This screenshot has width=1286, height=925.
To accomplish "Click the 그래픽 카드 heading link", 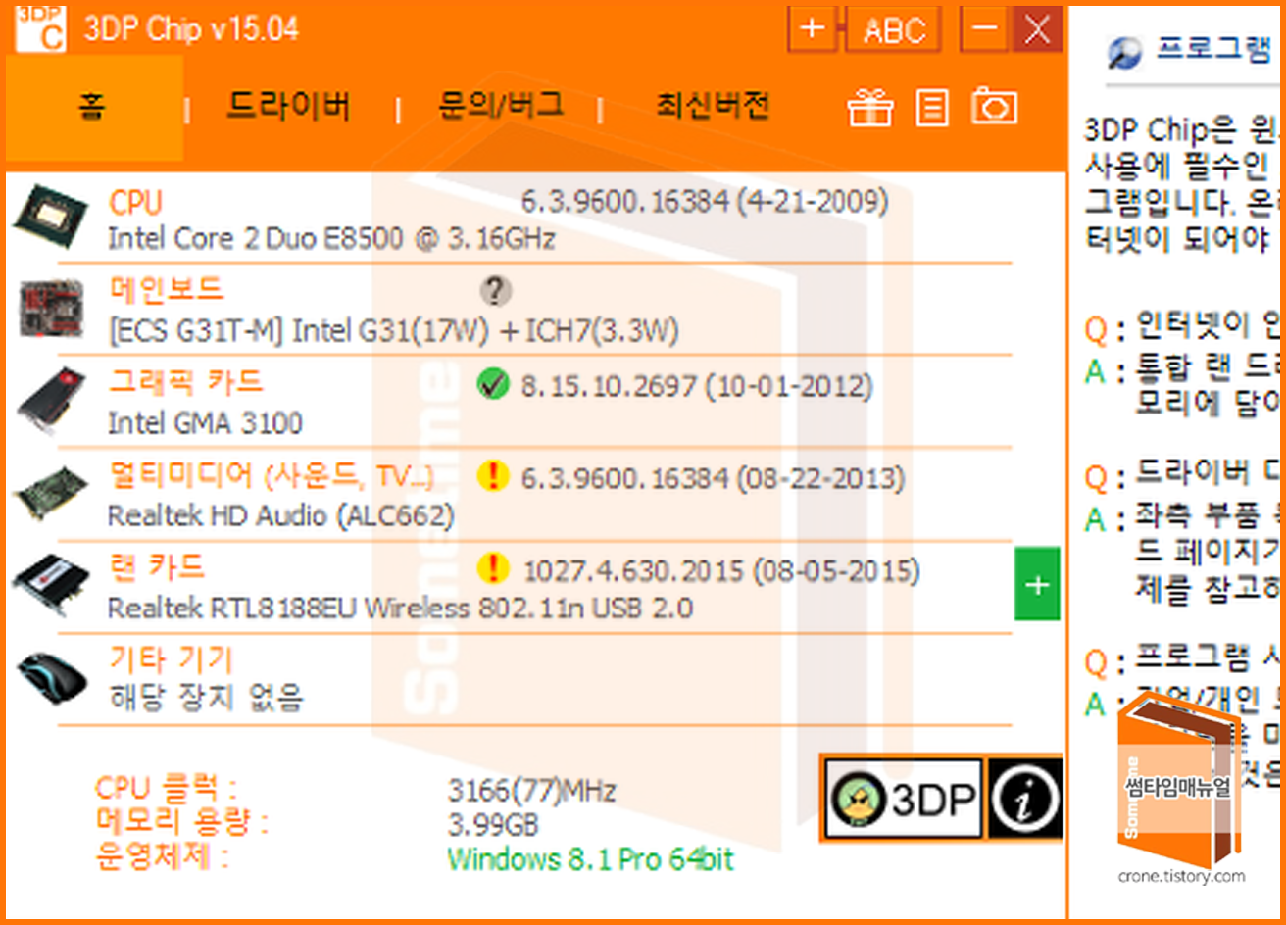I will pyautogui.click(x=185, y=382).
